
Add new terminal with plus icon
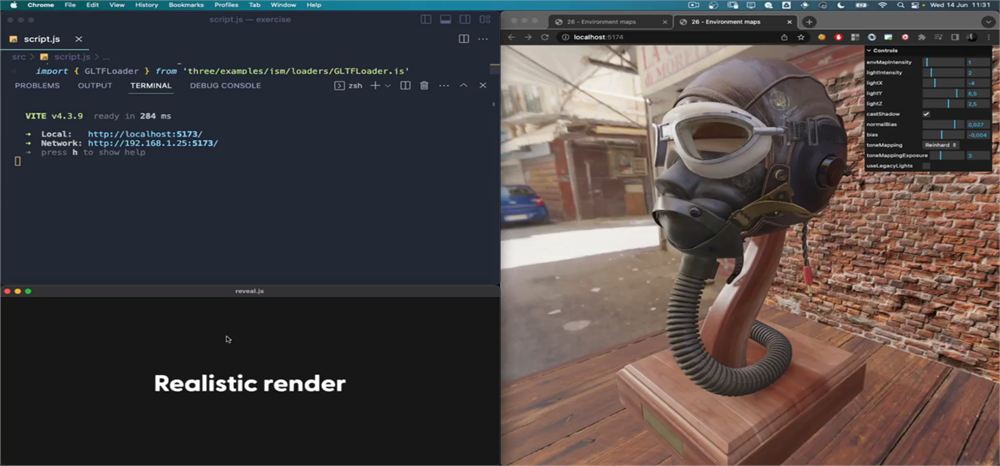click(376, 85)
